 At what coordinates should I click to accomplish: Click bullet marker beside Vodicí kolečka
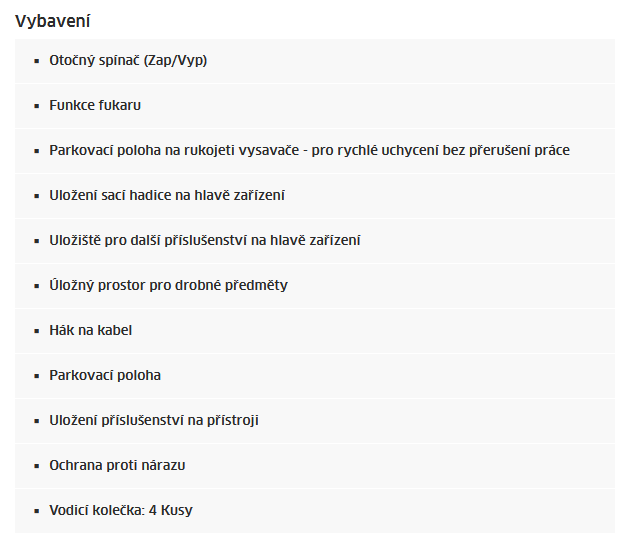click(37, 511)
